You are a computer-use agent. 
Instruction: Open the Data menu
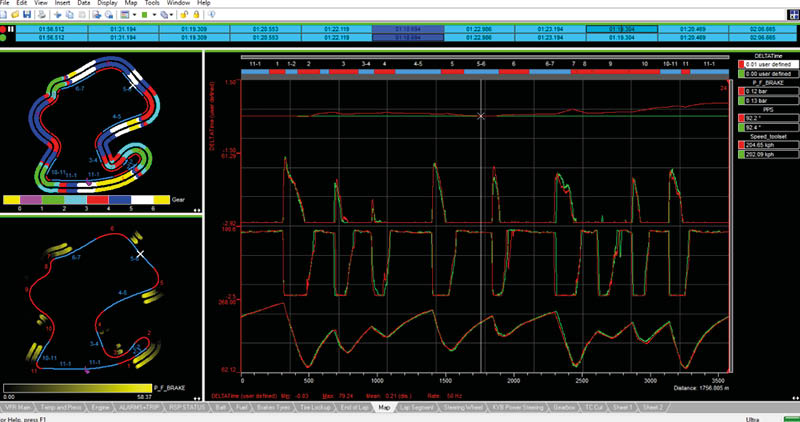(x=84, y=3)
